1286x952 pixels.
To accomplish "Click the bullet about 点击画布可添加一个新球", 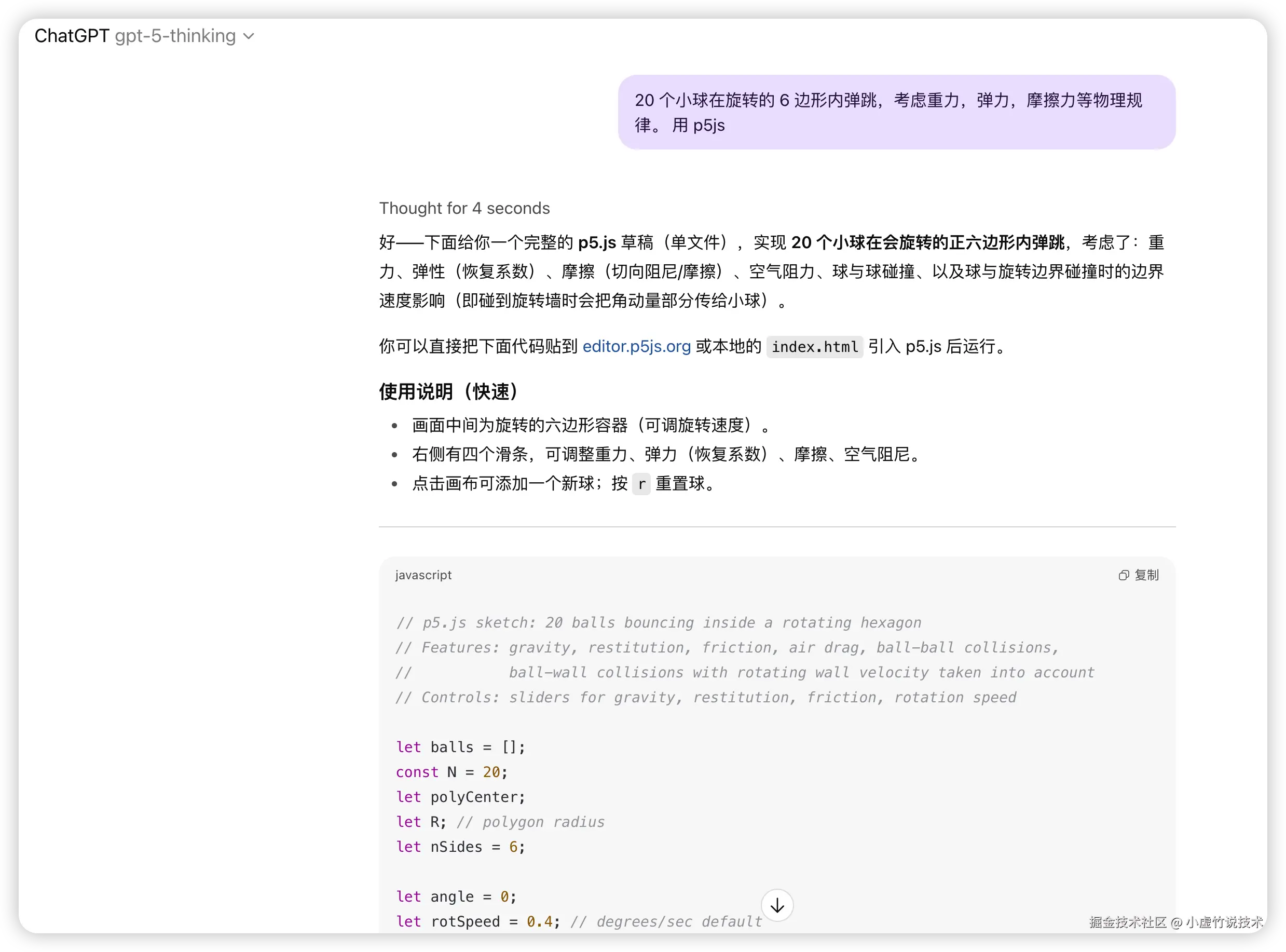I will (565, 484).
